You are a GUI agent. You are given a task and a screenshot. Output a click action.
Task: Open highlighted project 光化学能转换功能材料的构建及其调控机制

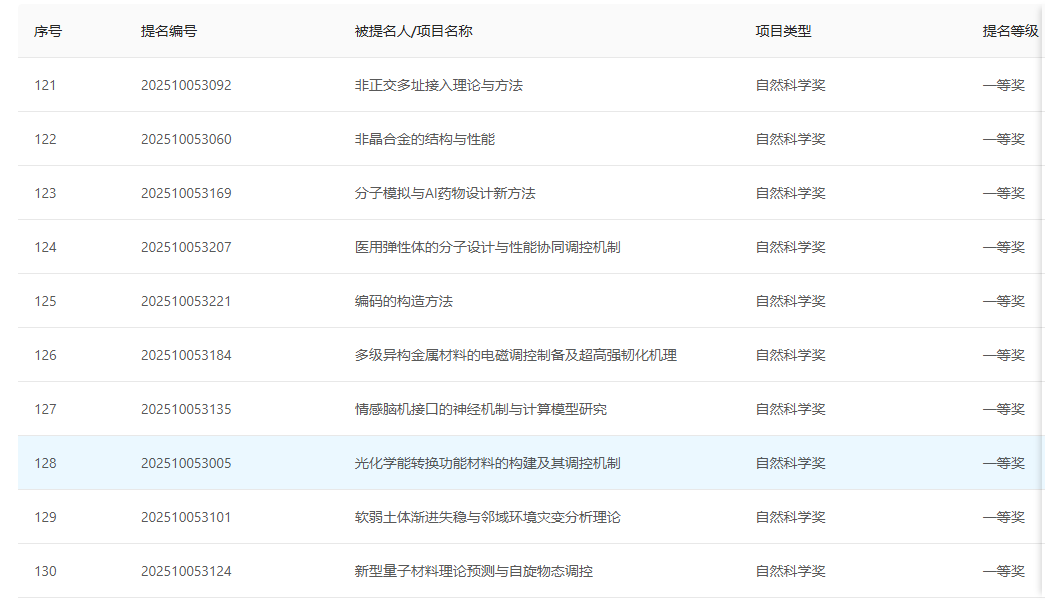pos(487,463)
